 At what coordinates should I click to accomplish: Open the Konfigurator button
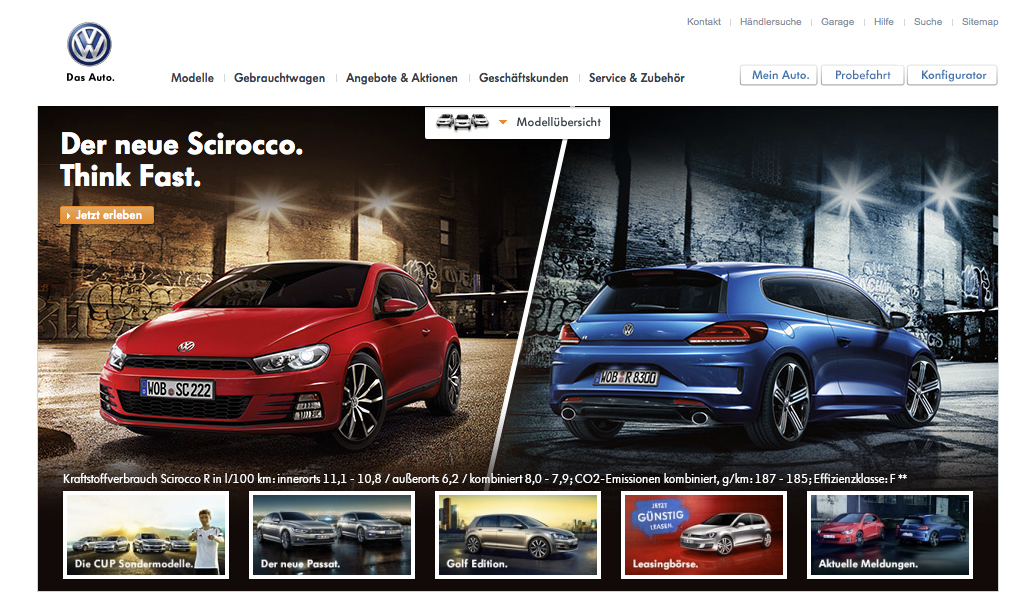(952, 75)
